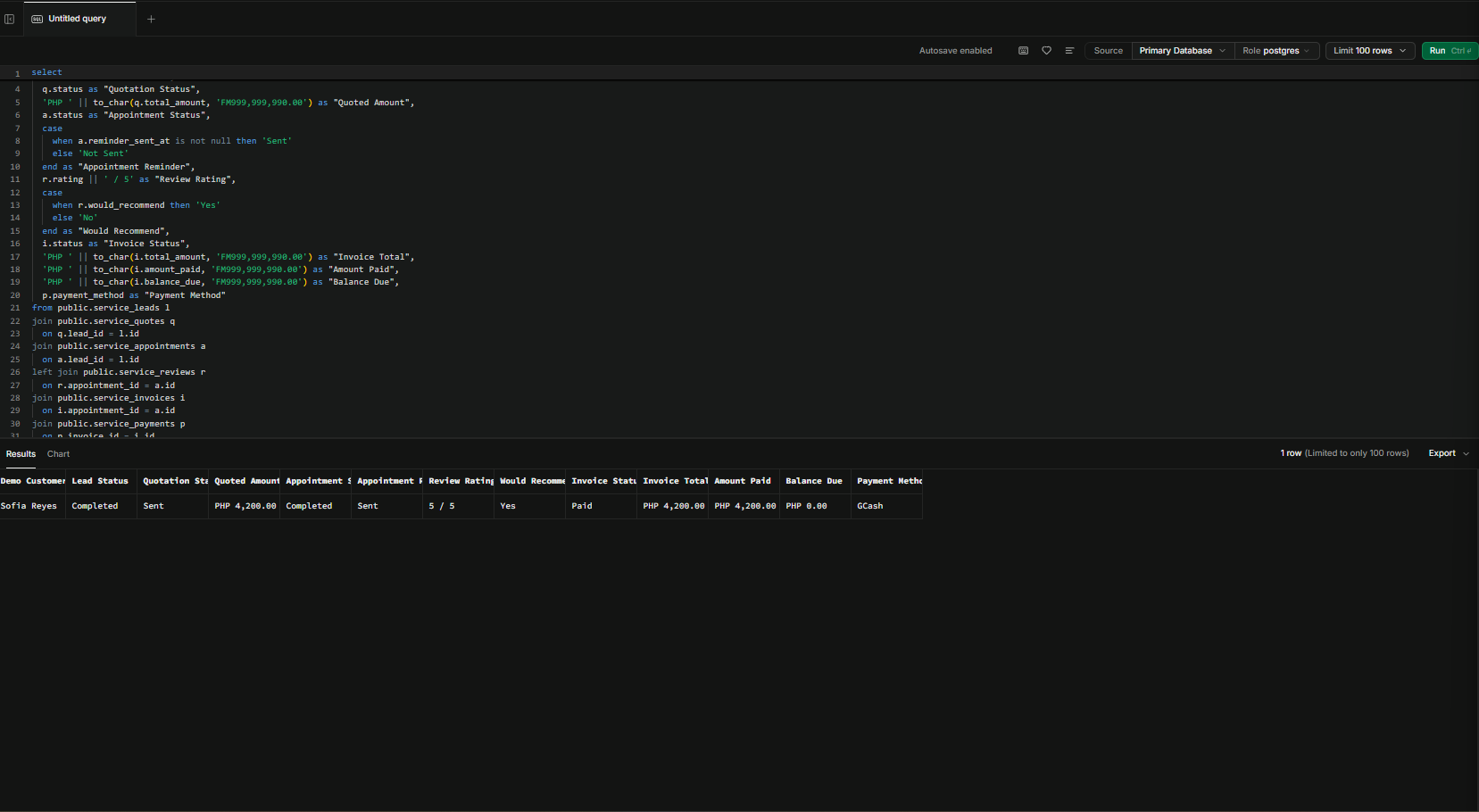
Task: Select the 5 / 5 rating cell
Action: pyautogui.click(x=459, y=506)
